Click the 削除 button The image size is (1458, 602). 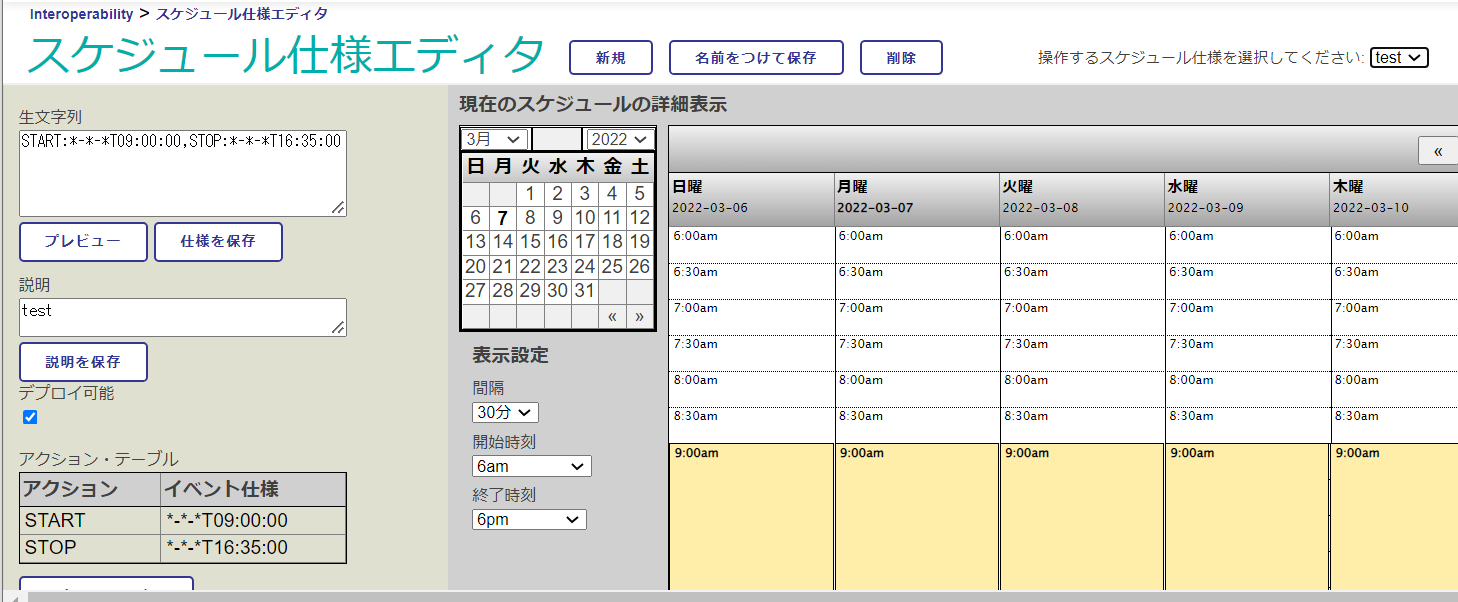[900, 58]
